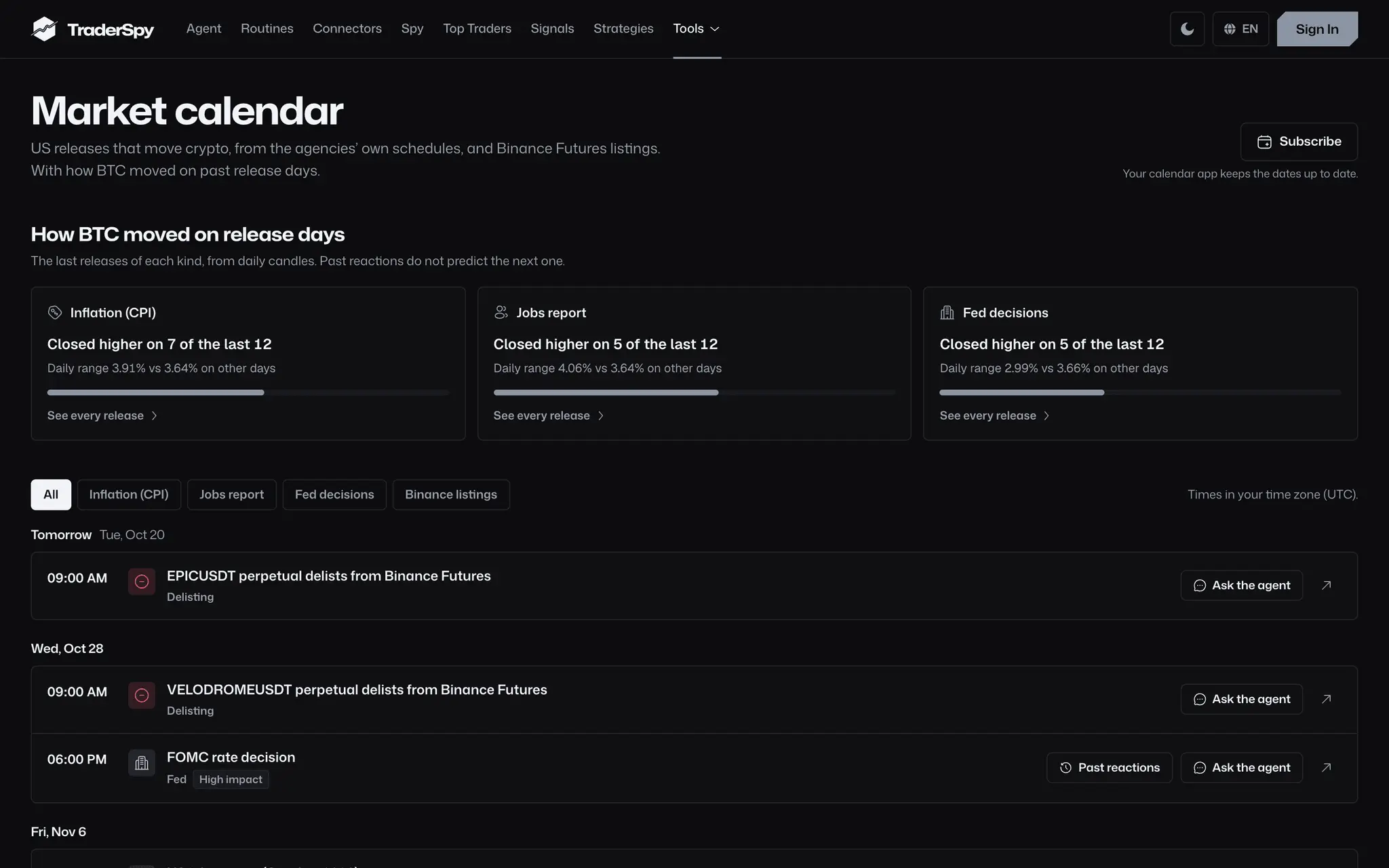See every release for Inflation (CPI)
The image size is (1389, 868).
(102, 416)
